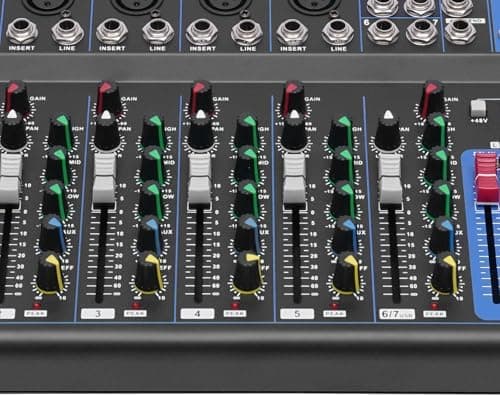The width and height of the screenshot is (500, 397).
Task: Grab the red master fader cap
Action: click(487, 178)
